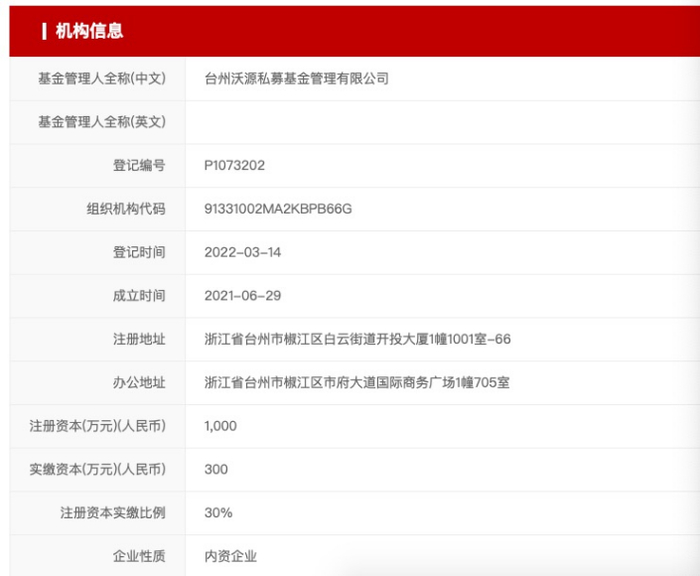Viewport: 700px width, 576px height.
Task: Click the label 基金管理人全称(英文)
Action: (x=102, y=122)
